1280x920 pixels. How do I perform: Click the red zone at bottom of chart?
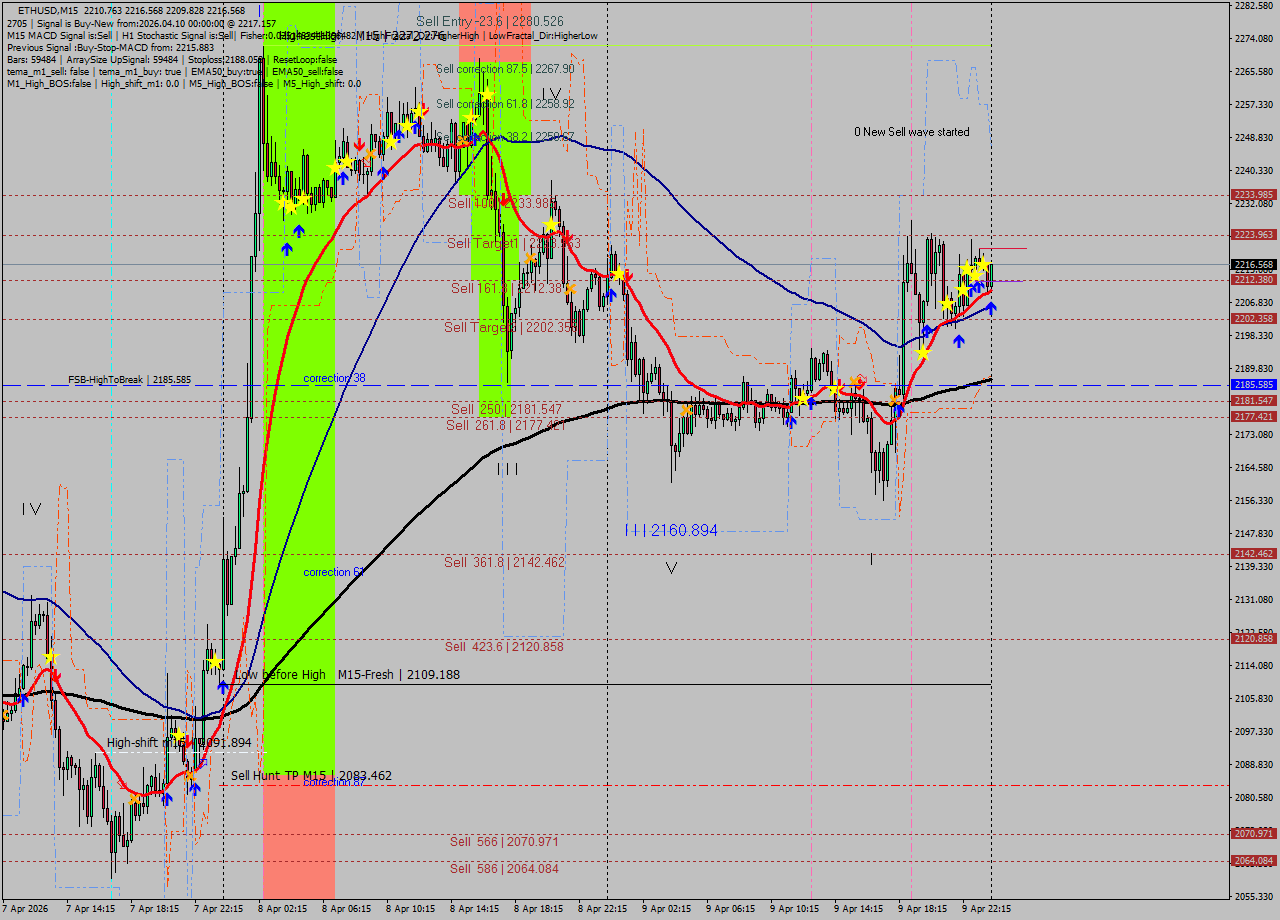tap(298, 840)
